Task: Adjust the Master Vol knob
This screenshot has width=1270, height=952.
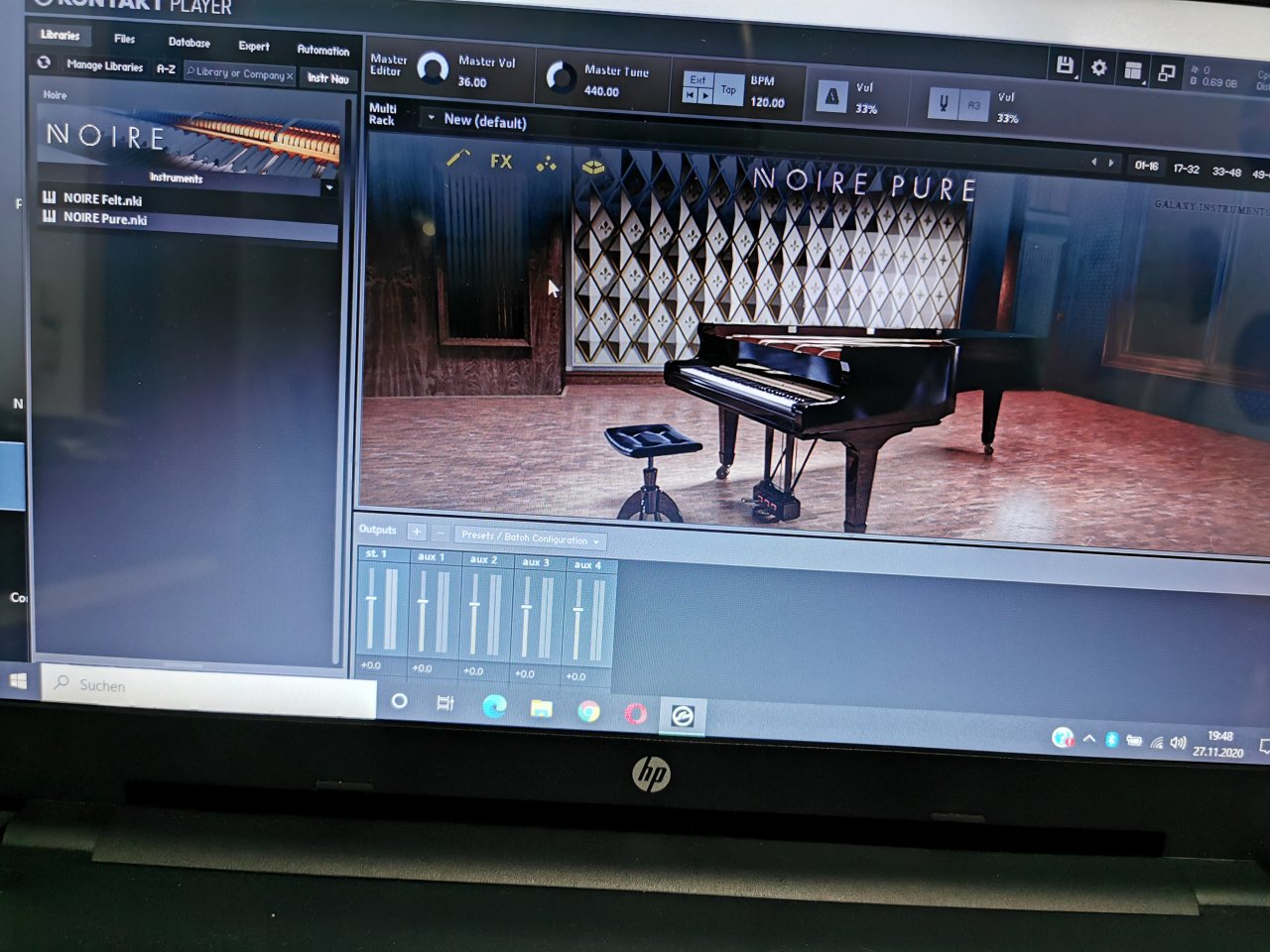Action: (433, 68)
